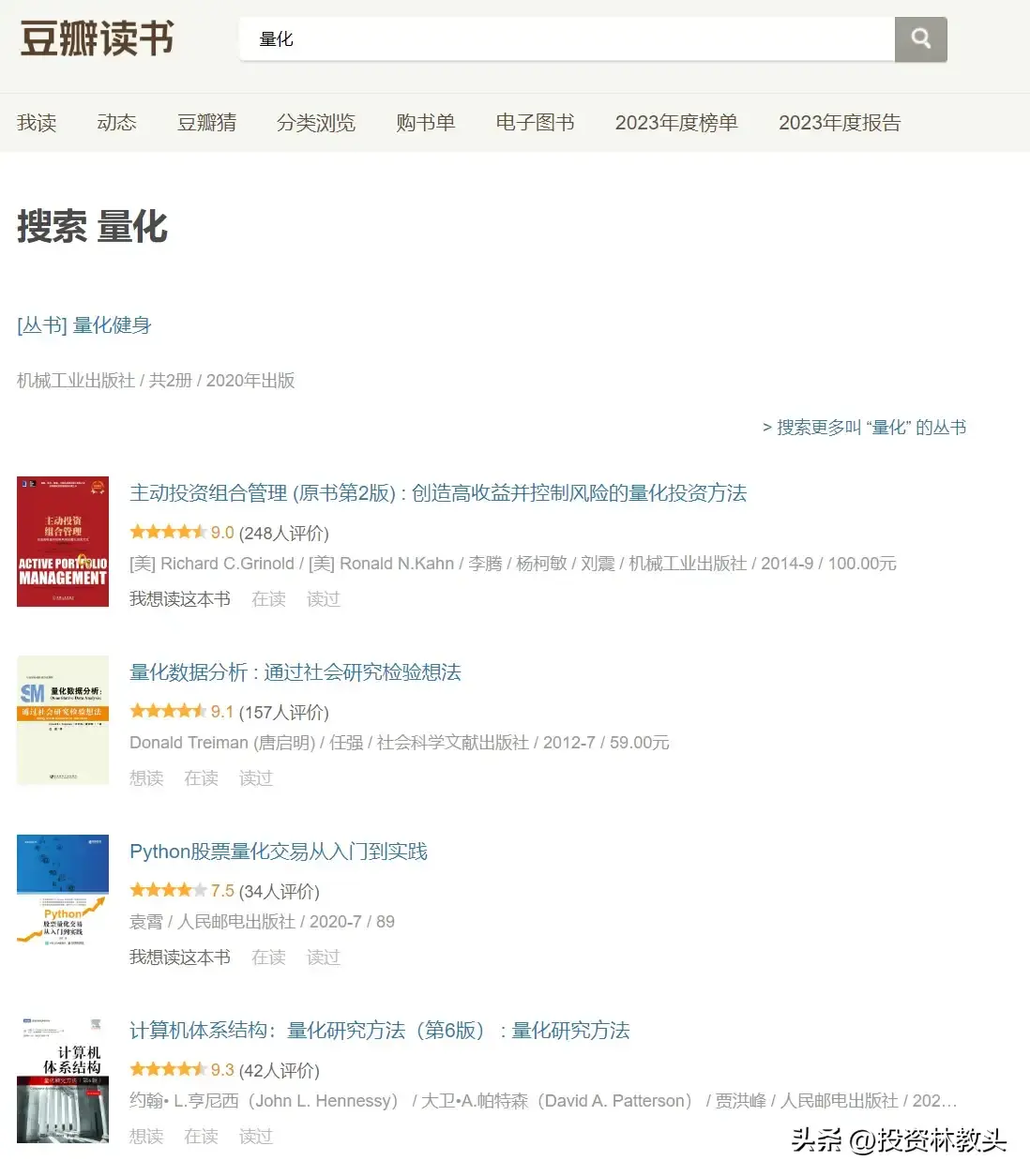The width and height of the screenshot is (1030, 1176).
Task: Switch to the 电子图书 section
Action: (x=535, y=123)
